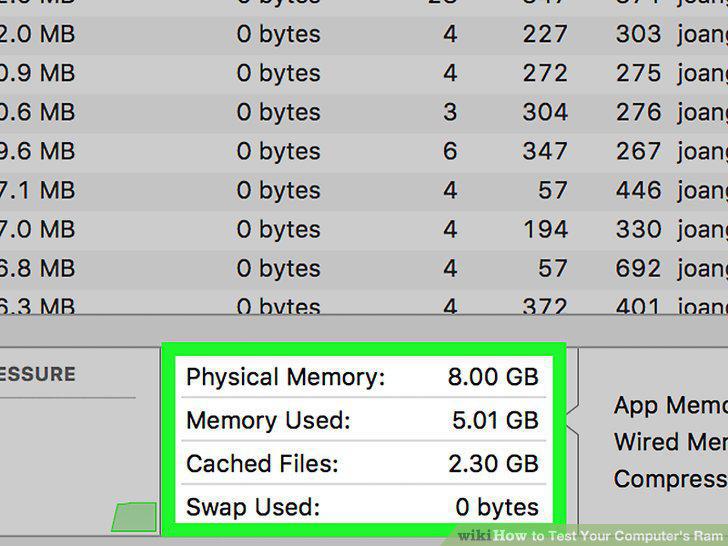Select the process row with 2.0 MB memory
The image size is (728, 546).
tap(364, 35)
